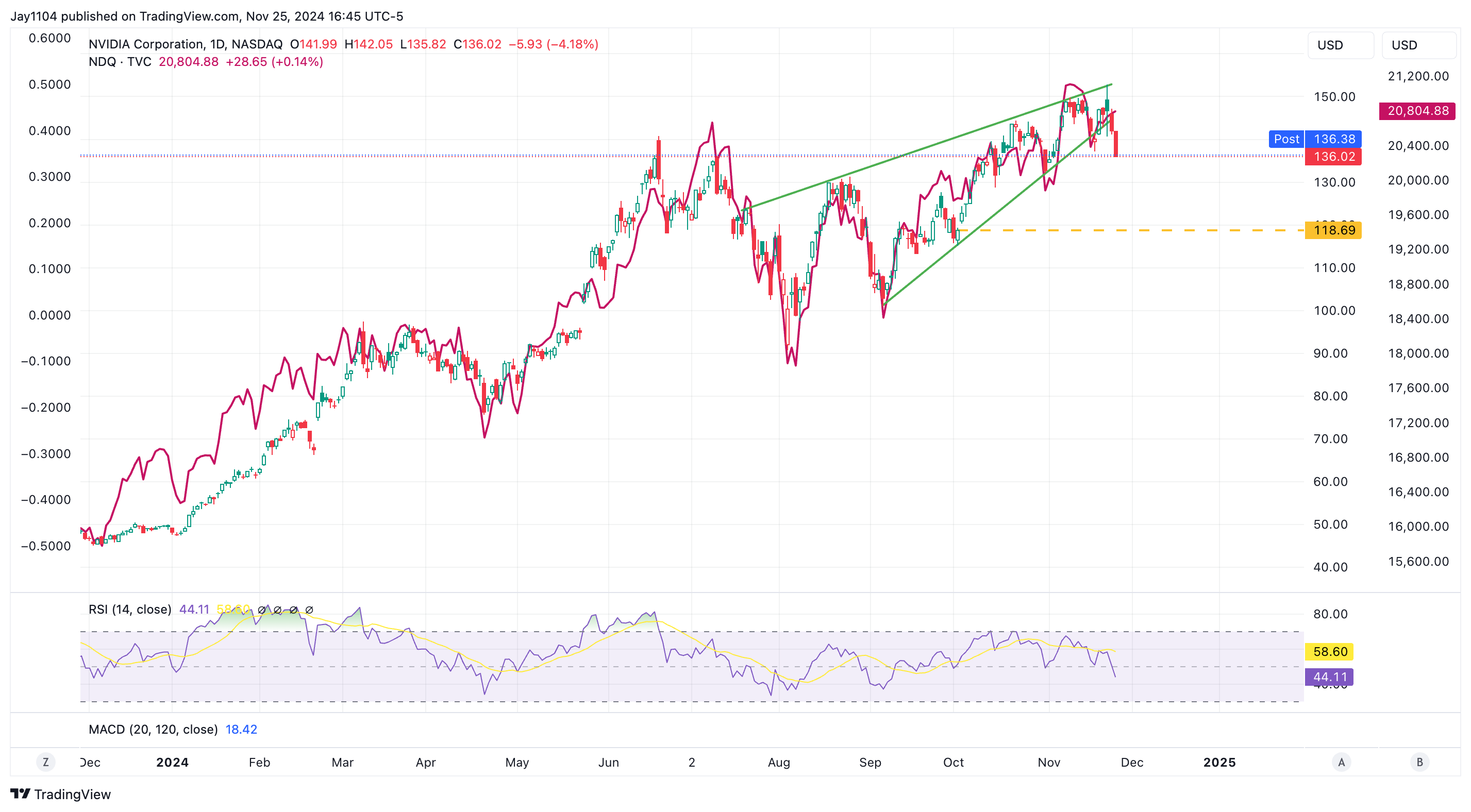Viewport: 1471px width, 812px height.
Task: Click the 2024 label on time axis
Action: pyautogui.click(x=173, y=763)
